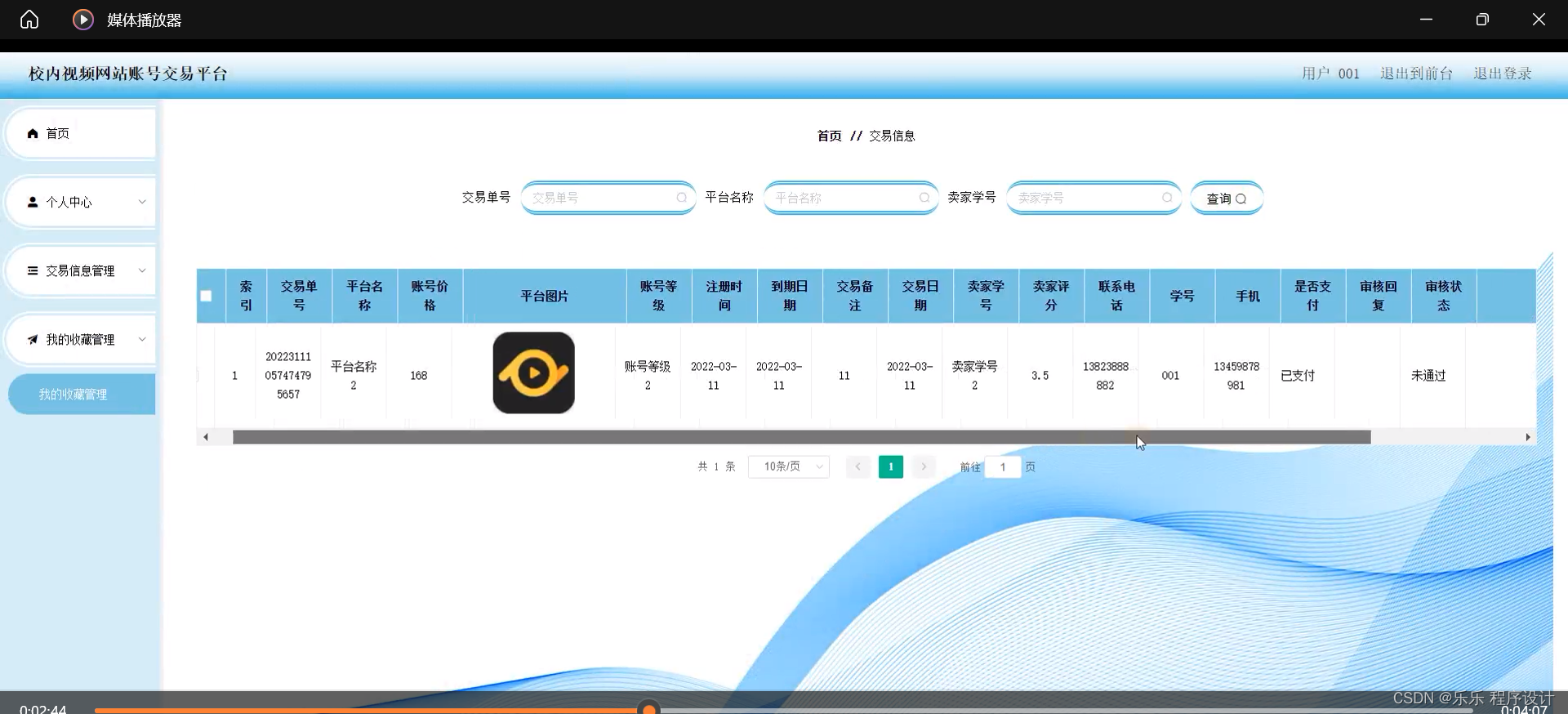
Task: Click the search icon in the 交易单号 field
Action: (x=681, y=198)
